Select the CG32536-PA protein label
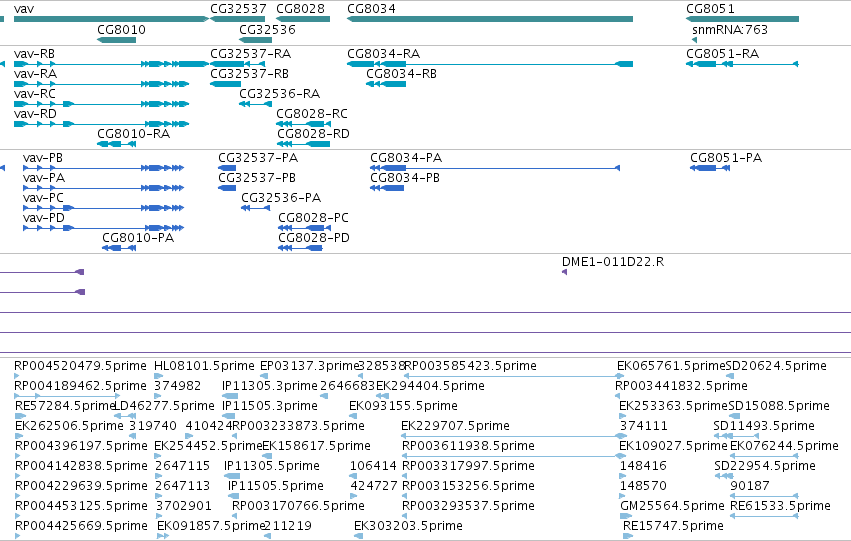 pos(281,198)
